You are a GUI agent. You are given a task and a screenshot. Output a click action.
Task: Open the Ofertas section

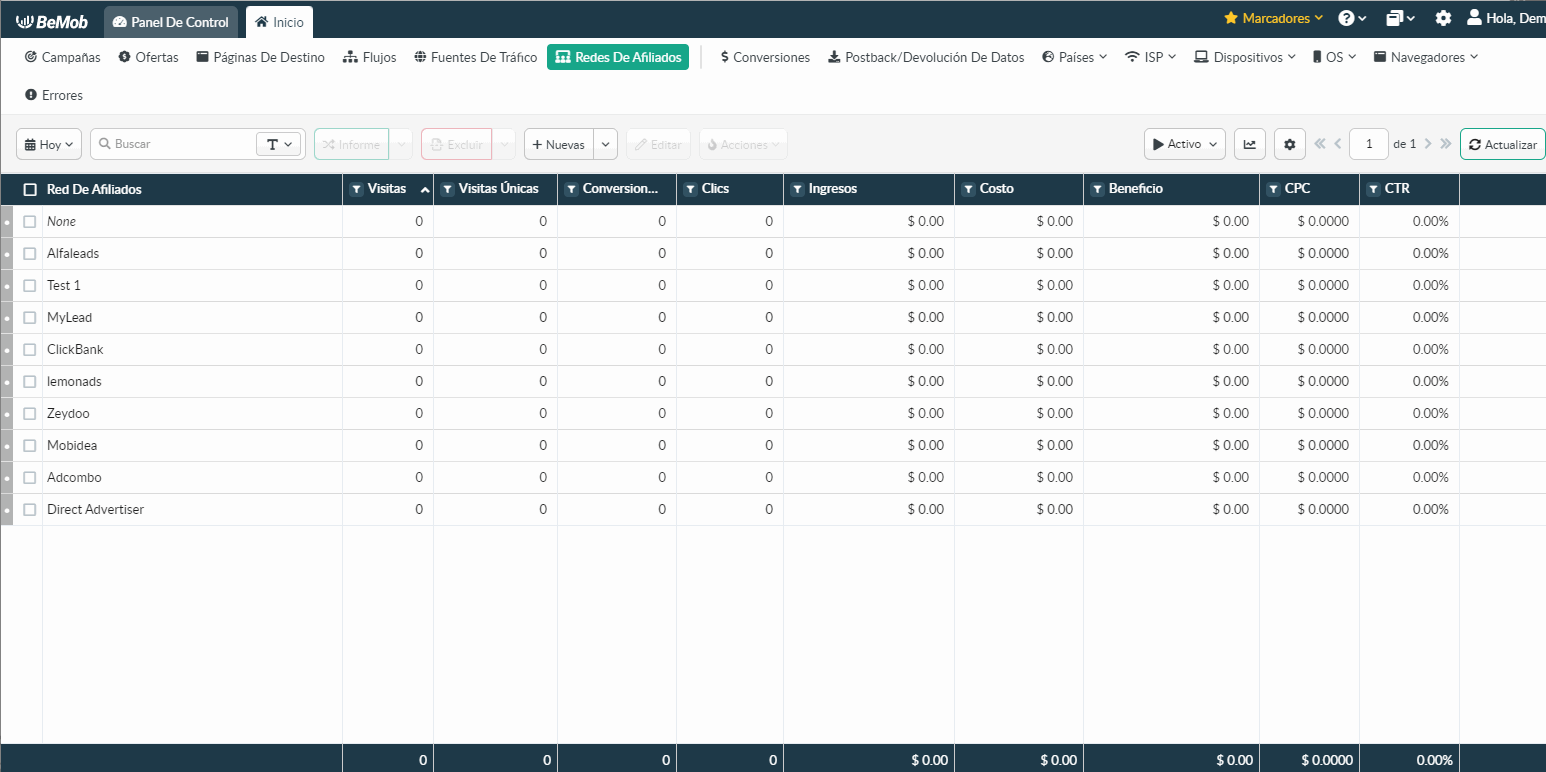point(148,57)
